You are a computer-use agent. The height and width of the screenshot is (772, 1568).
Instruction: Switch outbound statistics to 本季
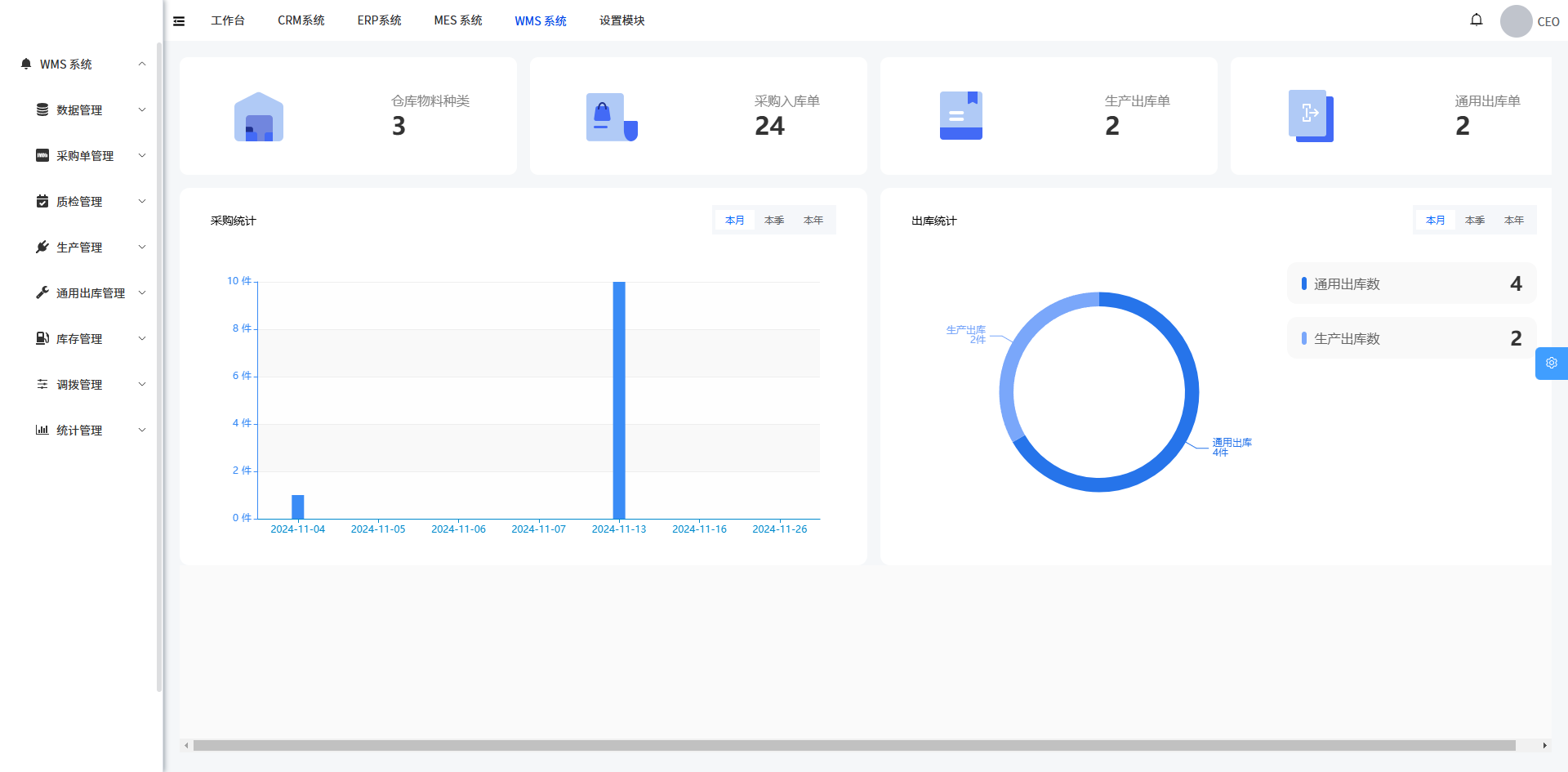coord(1474,221)
